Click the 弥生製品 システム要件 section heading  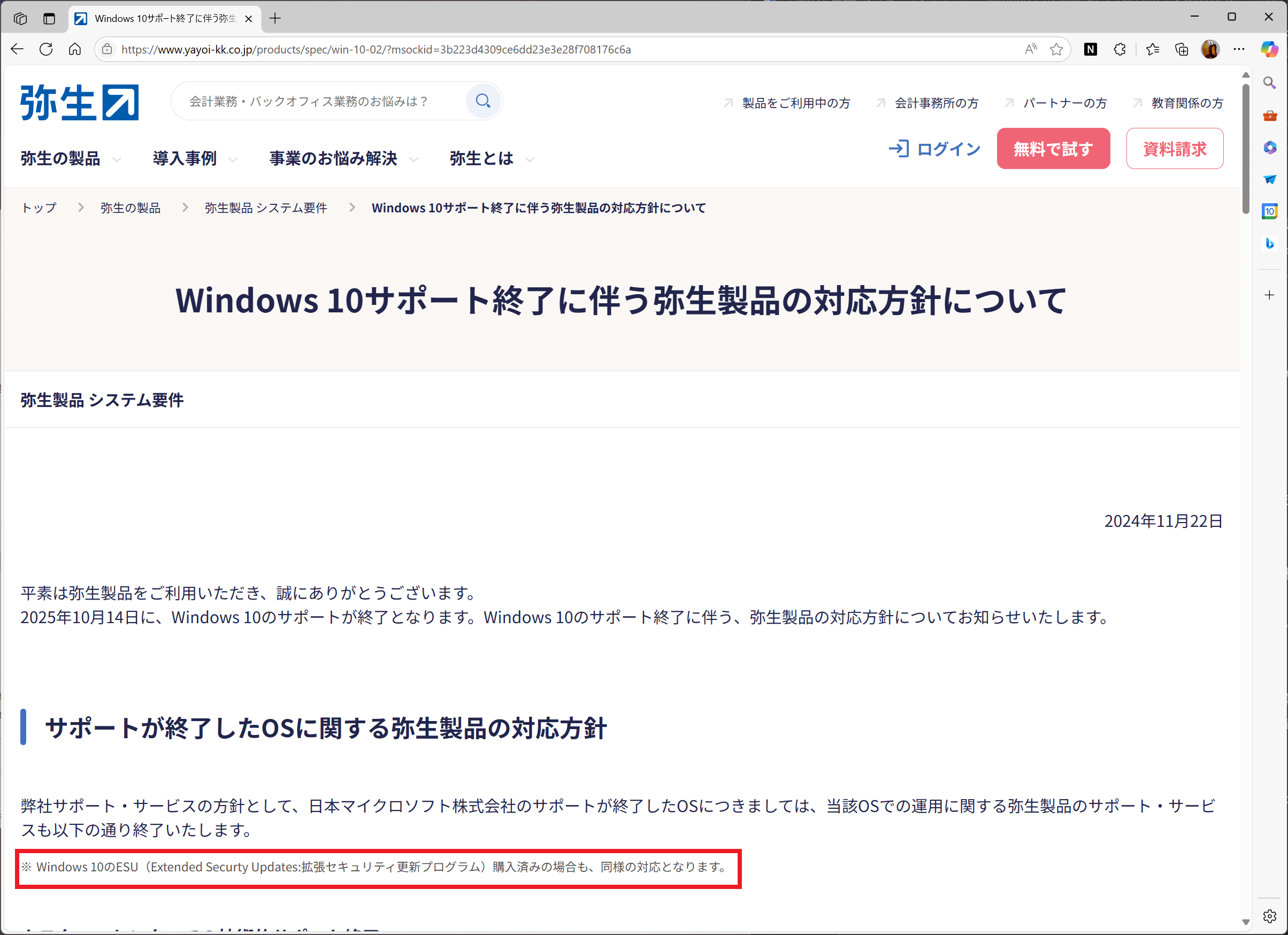[x=102, y=400]
